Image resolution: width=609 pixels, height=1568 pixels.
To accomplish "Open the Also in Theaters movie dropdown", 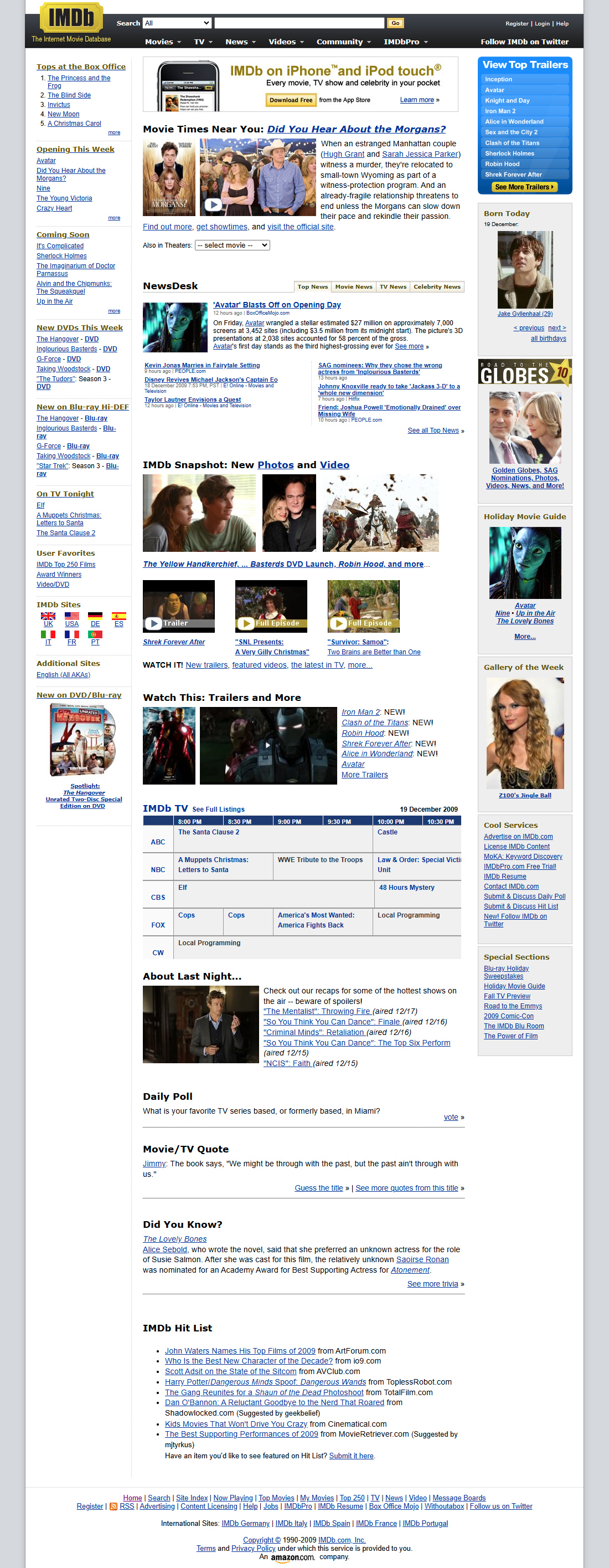I will 232,245.
